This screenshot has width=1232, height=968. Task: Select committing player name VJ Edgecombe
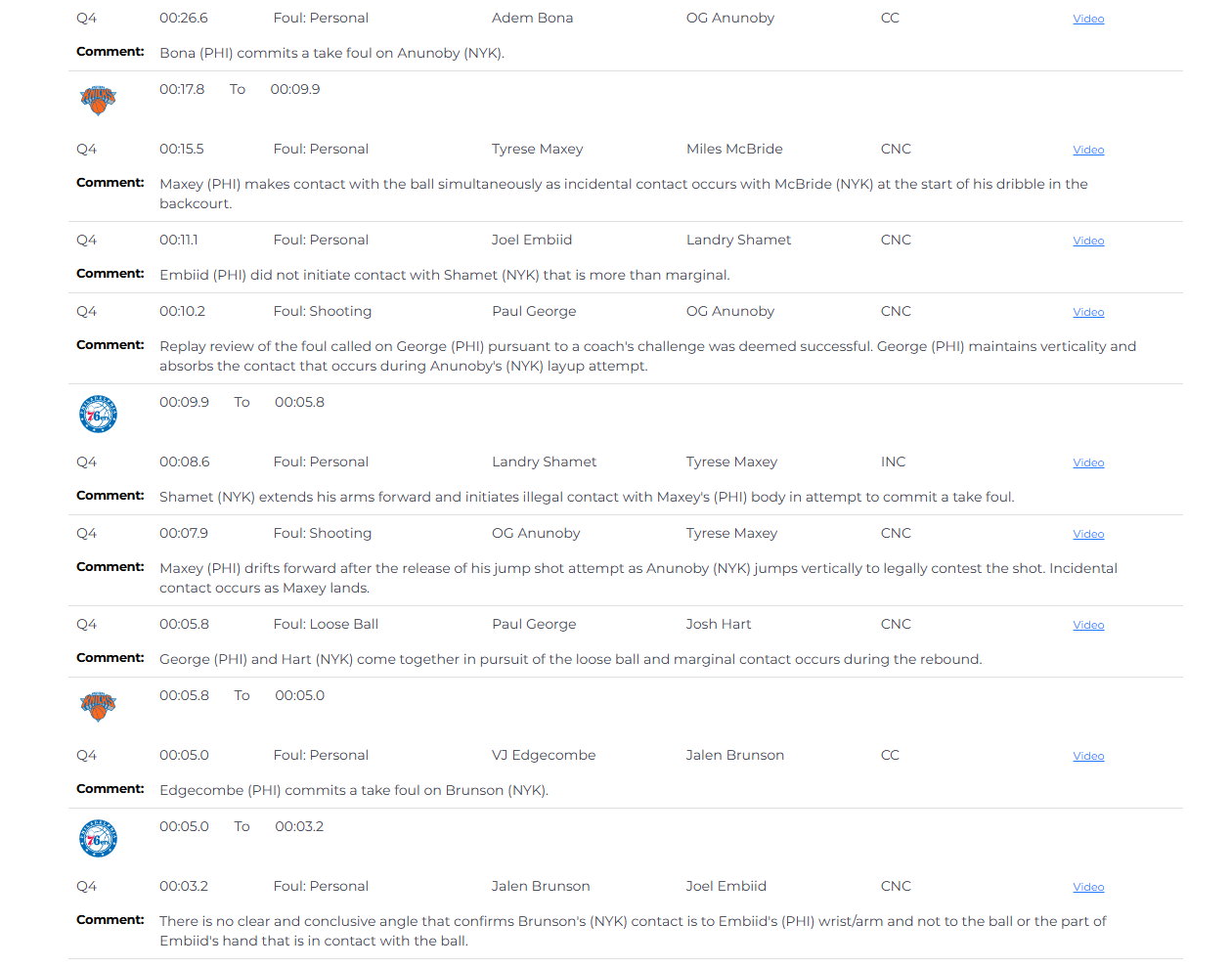click(544, 755)
